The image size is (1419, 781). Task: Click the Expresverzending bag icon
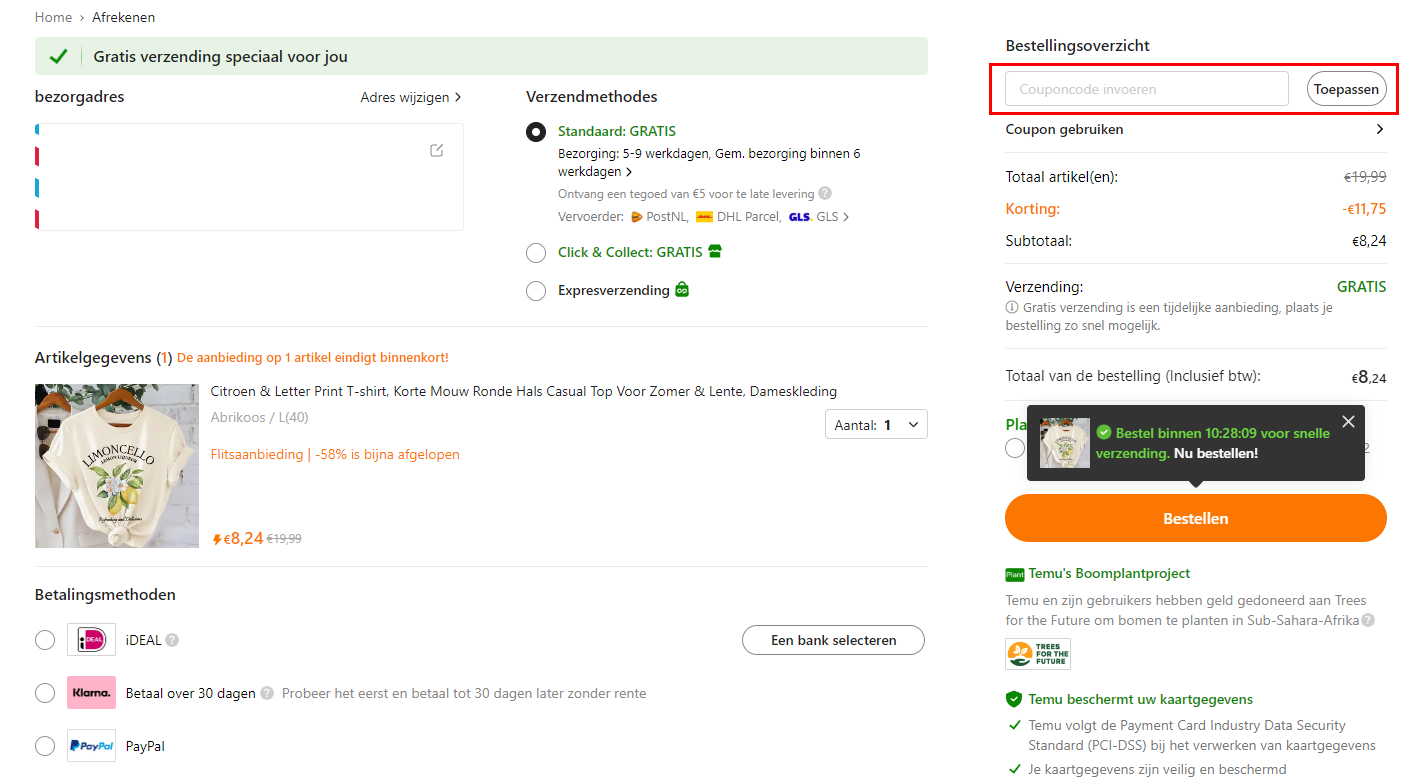click(x=682, y=290)
